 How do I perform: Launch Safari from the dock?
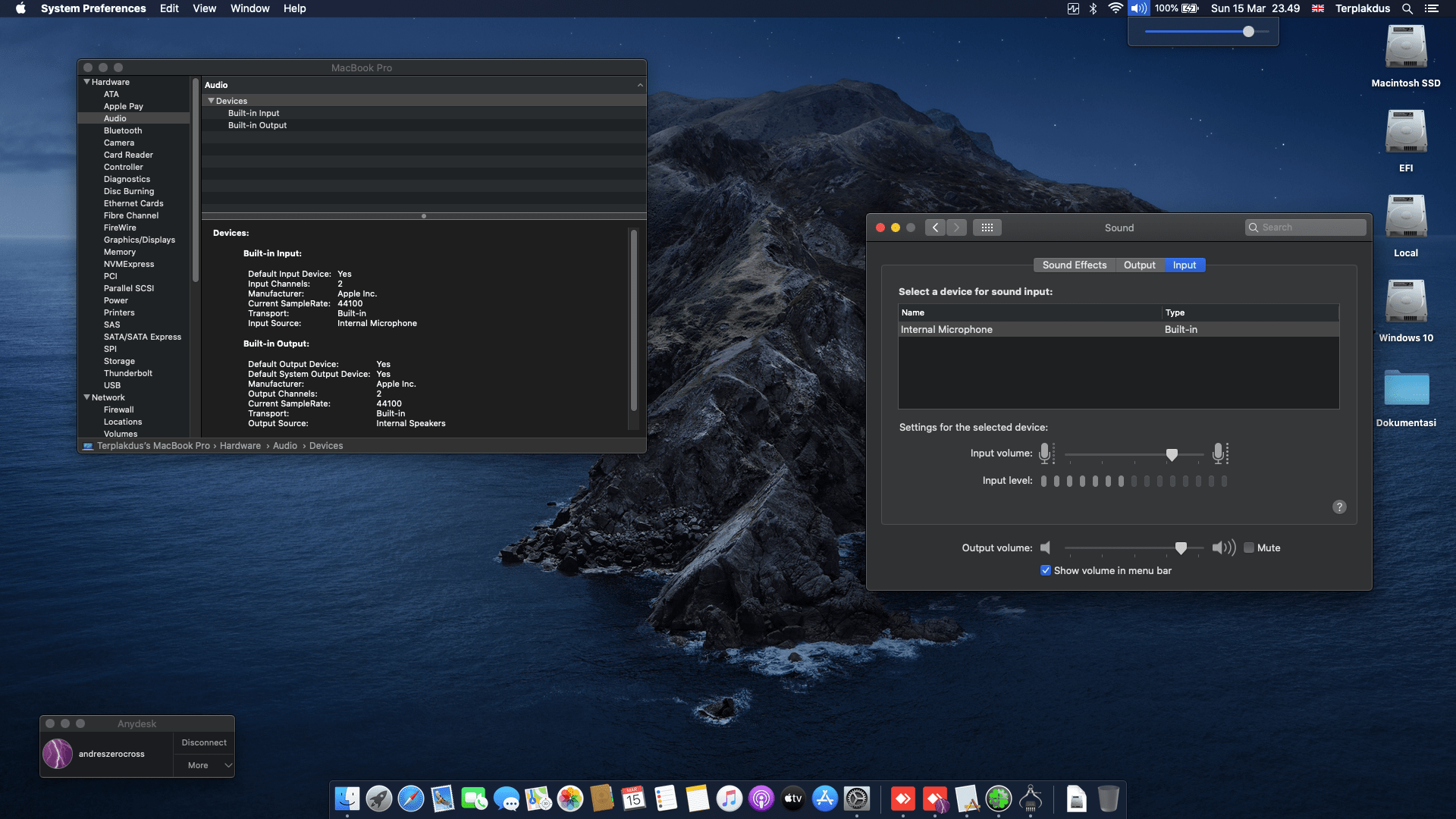pyautogui.click(x=411, y=799)
